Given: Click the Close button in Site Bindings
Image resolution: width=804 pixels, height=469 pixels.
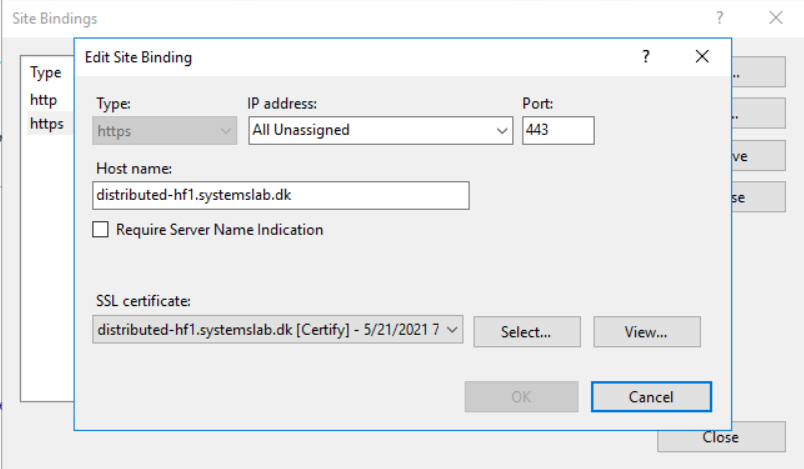Looking at the screenshot, I should click(720, 437).
